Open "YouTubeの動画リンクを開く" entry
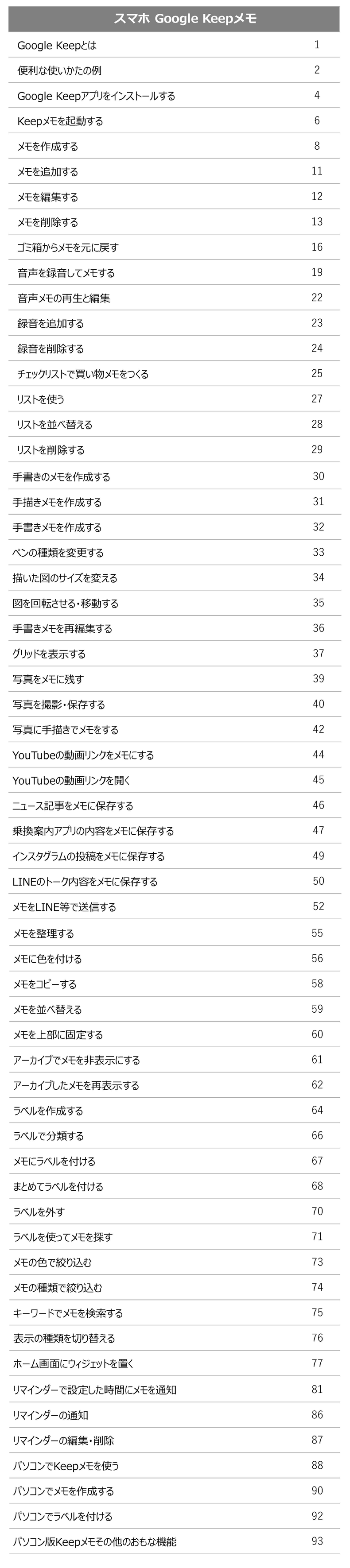Image resolution: width=350 pixels, height=1568 pixels. click(x=71, y=780)
